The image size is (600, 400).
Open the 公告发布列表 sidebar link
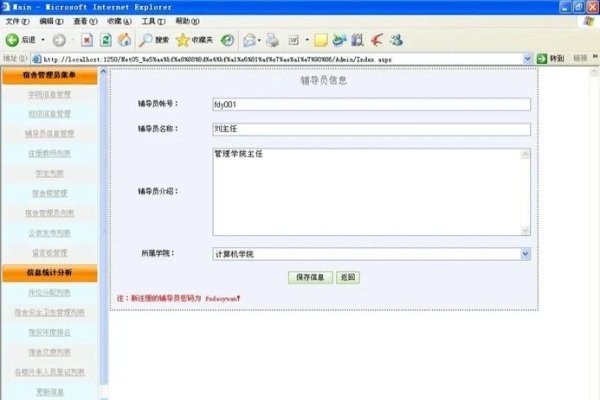pyautogui.click(x=49, y=233)
